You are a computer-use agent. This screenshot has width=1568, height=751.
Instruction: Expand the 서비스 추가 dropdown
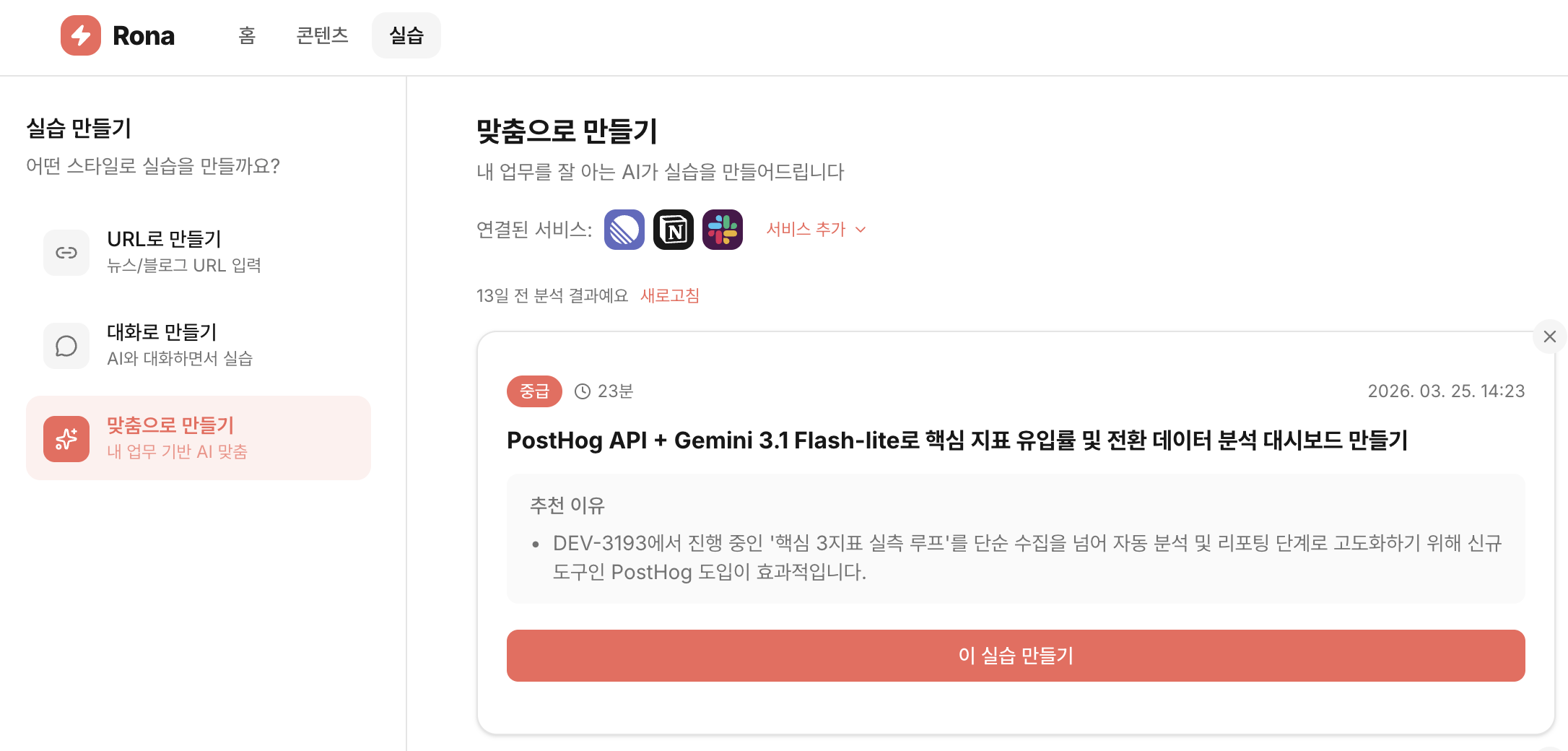pos(806,229)
